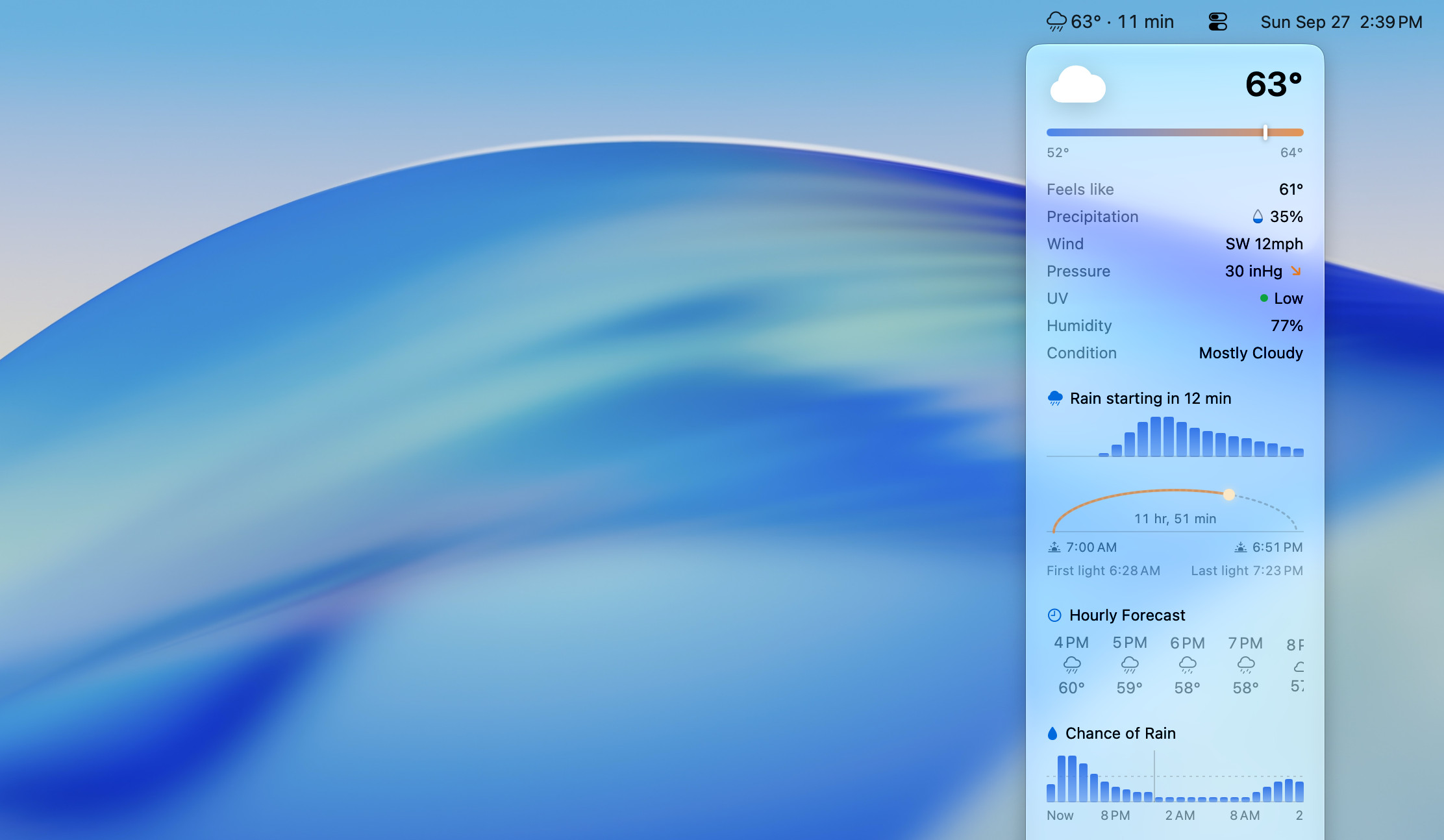Click the large cloud condition icon
The width and height of the screenshot is (1444, 840).
(x=1078, y=84)
